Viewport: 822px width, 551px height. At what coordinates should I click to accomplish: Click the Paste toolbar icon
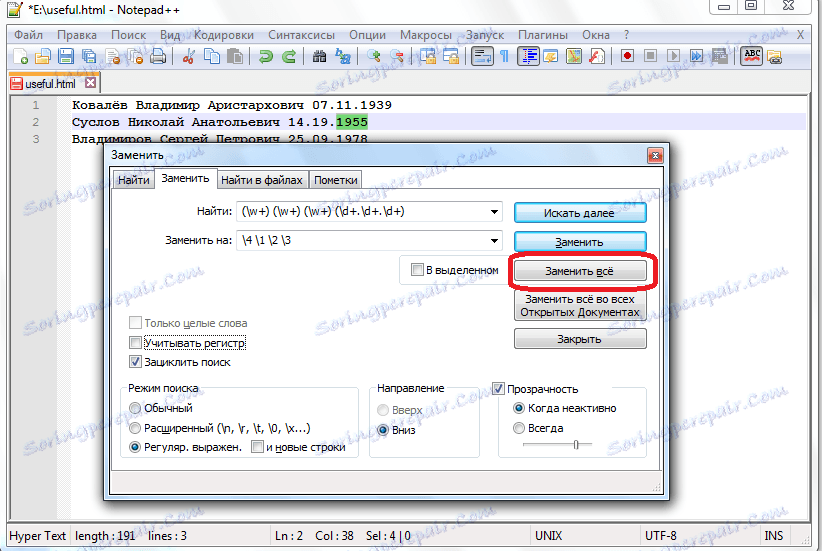pos(234,56)
